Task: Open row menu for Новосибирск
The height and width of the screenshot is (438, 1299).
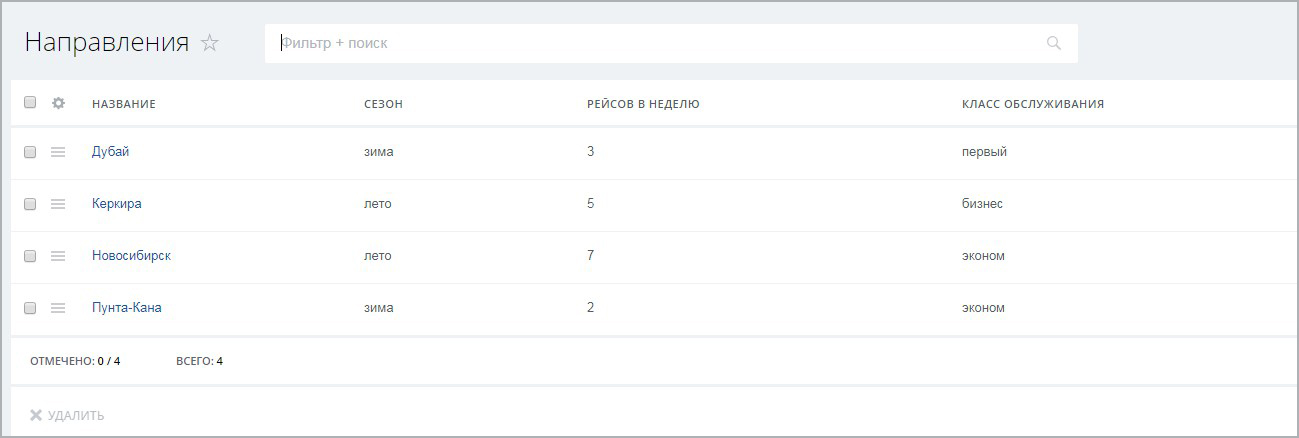Action: click(58, 255)
